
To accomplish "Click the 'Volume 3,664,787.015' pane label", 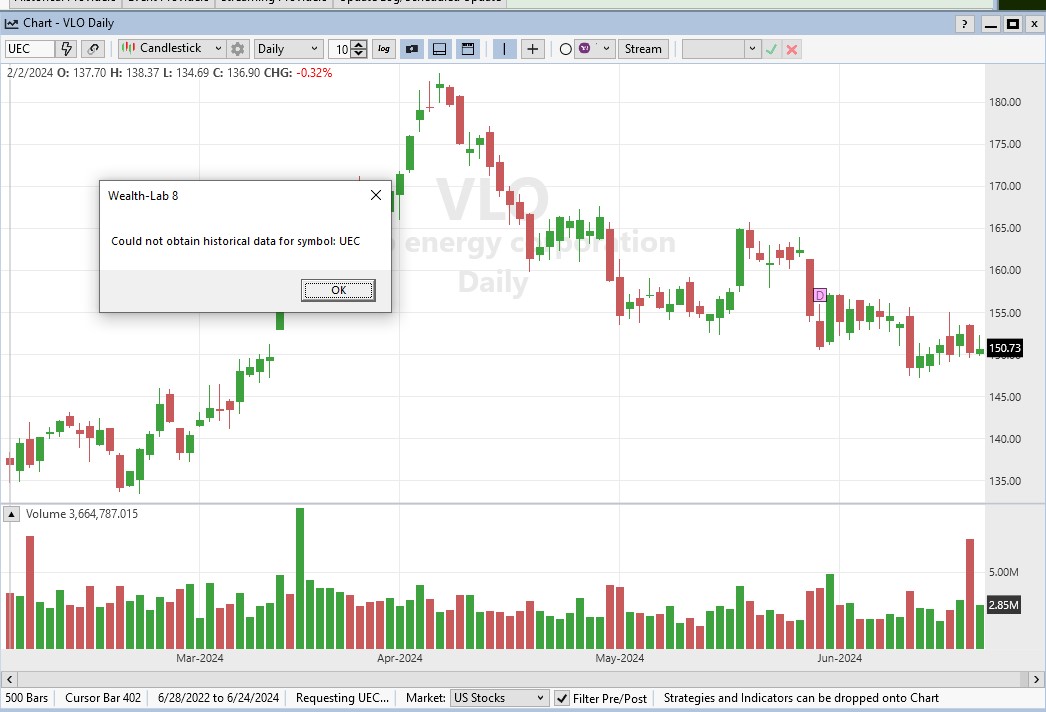I will 82,514.
